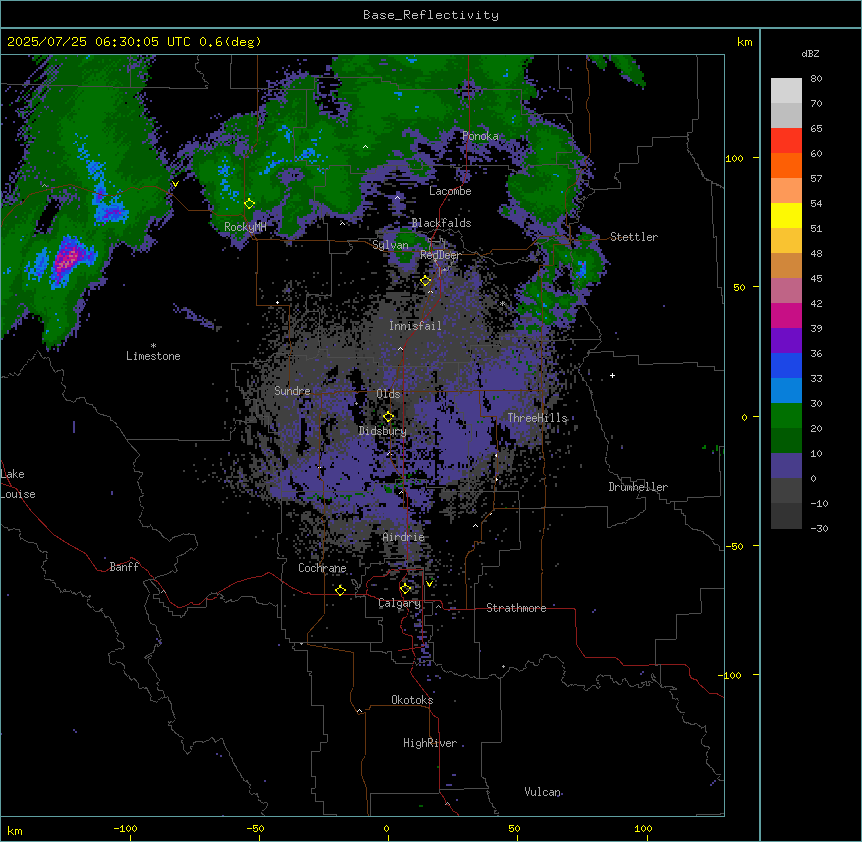Select the green 30 dBZ legend swatch

click(x=786, y=416)
